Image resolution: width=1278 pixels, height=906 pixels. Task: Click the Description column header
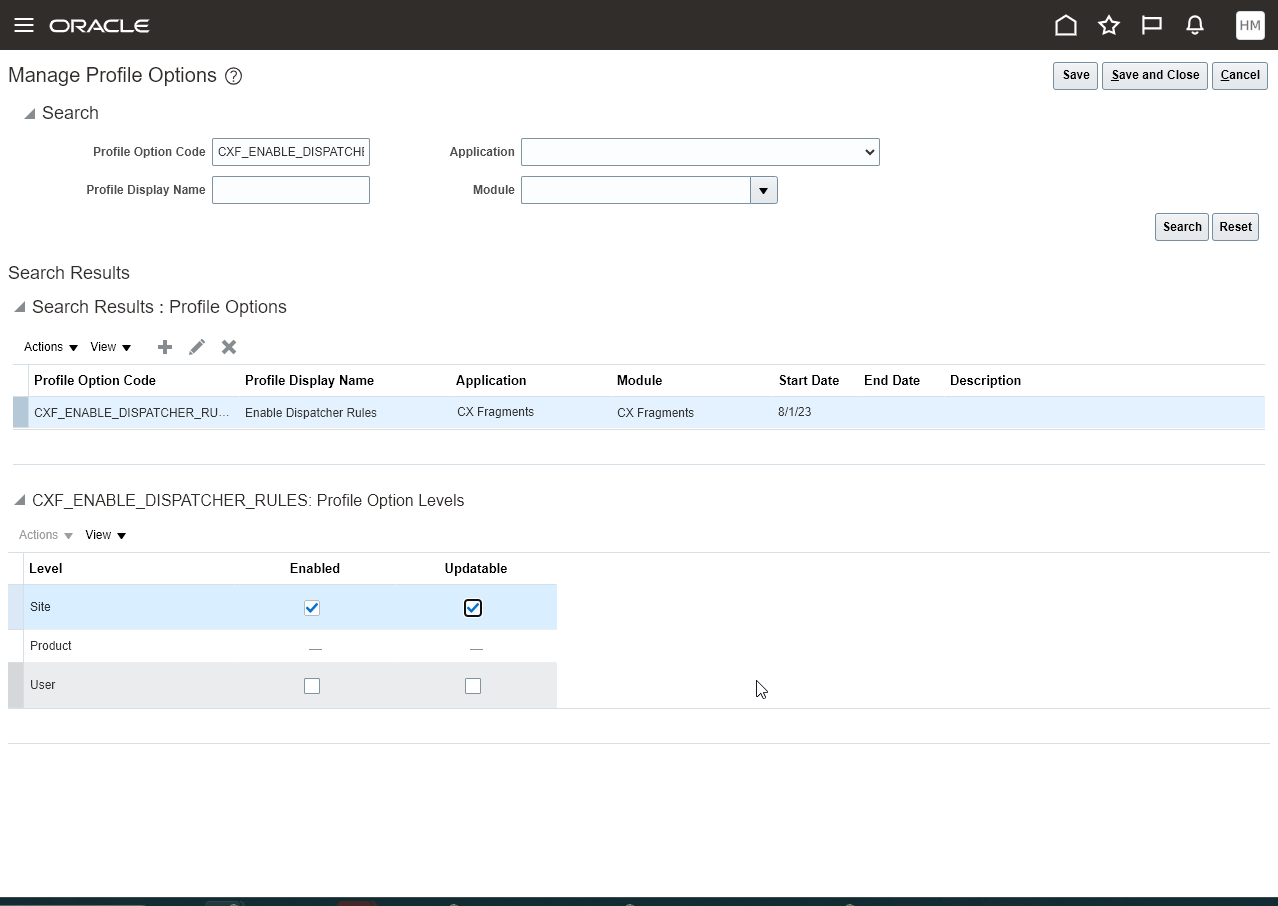985,381
